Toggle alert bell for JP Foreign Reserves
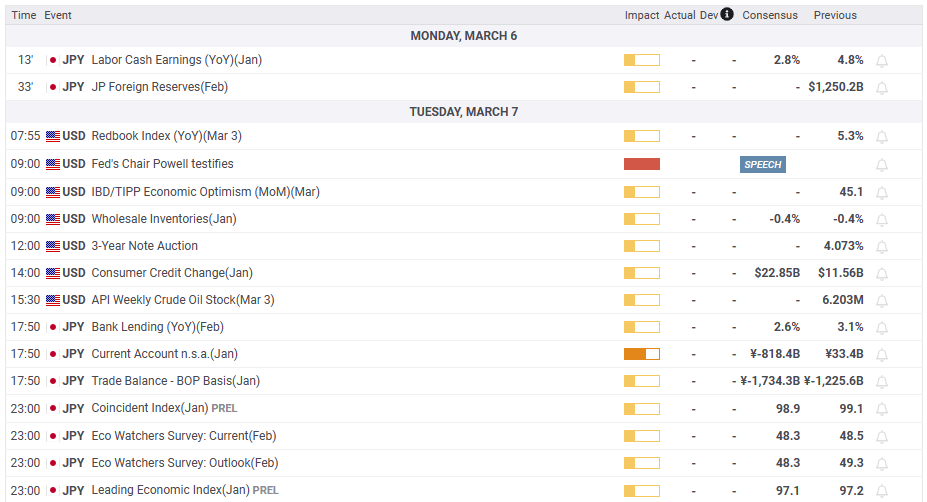 882,87
